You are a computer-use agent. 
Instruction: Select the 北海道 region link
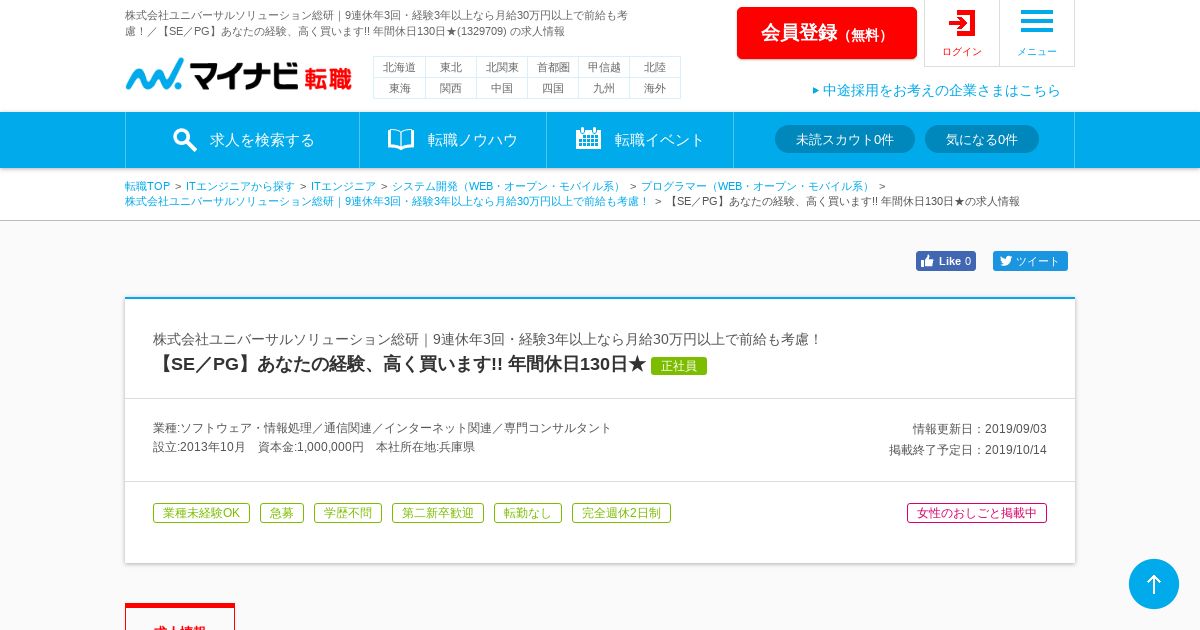point(399,67)
